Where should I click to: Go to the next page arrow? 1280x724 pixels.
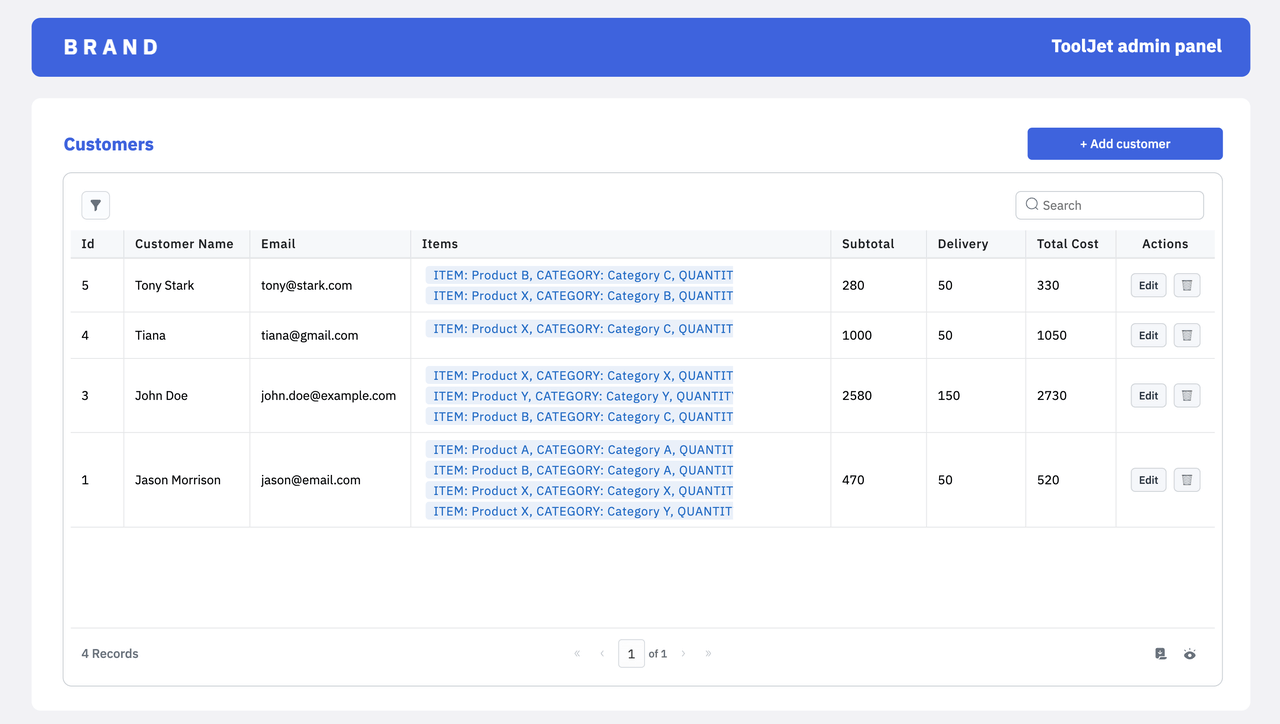pyautogui.click(x=683, y=654)
